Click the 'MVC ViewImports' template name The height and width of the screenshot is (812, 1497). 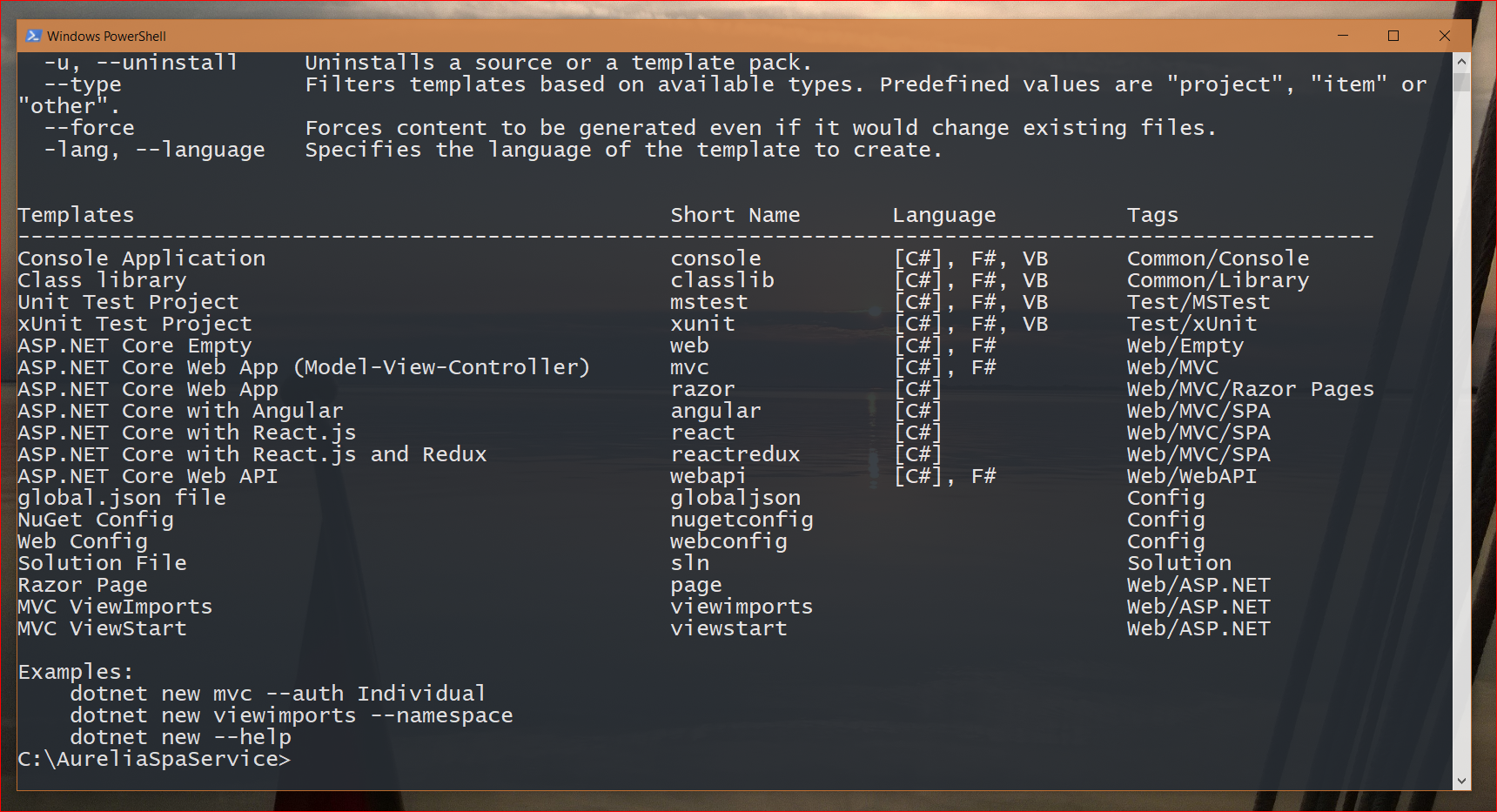(x=115, y=607)
